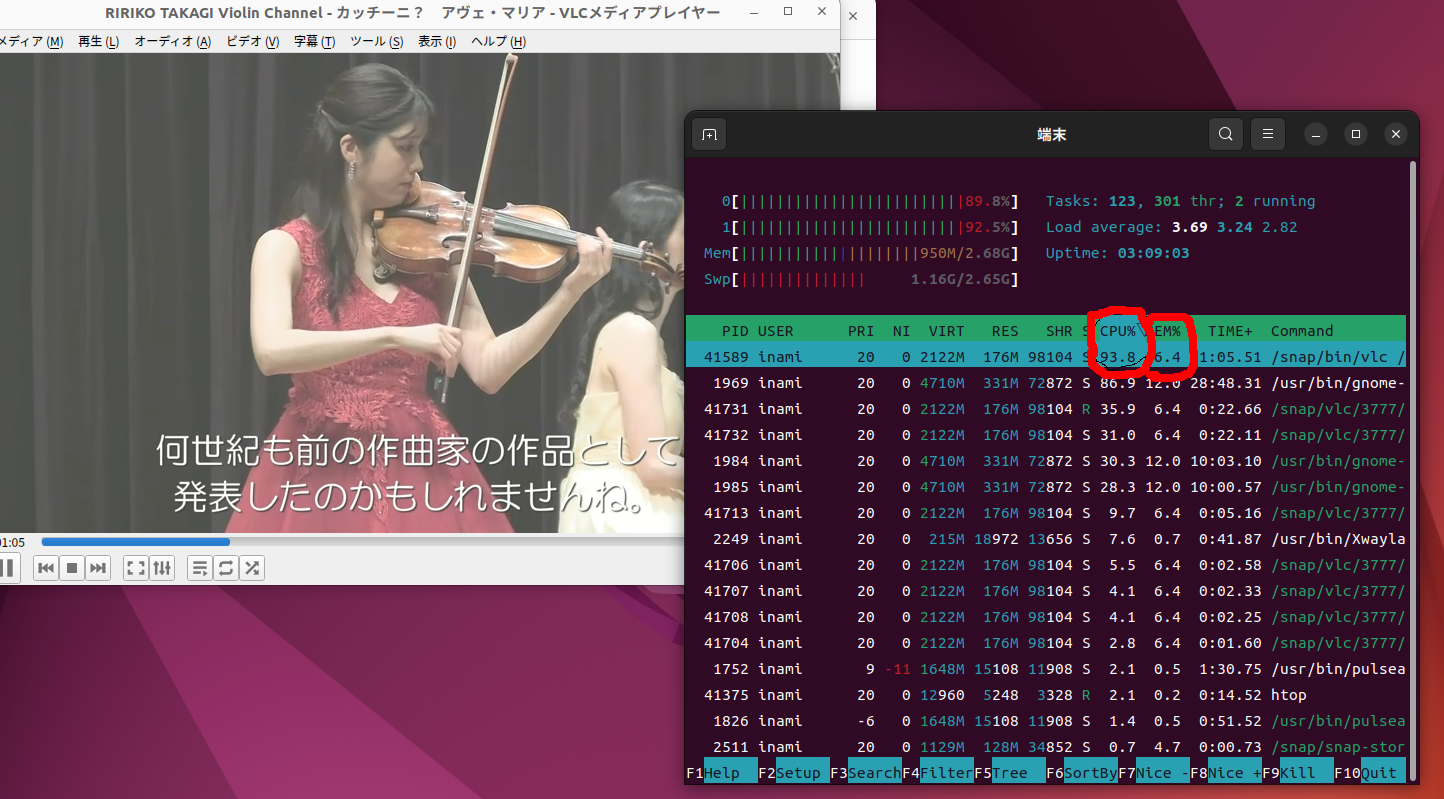Open the 再生(L) menu in VLC

point(98,41)
